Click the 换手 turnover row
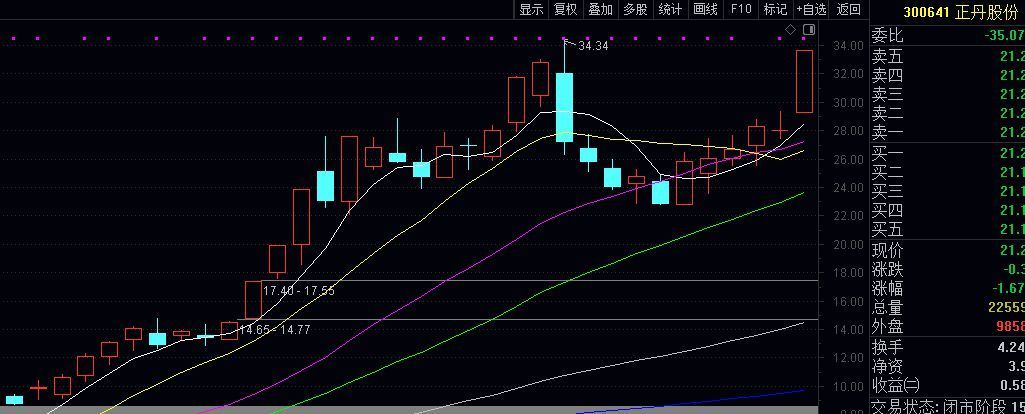1025x414 pixels. 947,347
